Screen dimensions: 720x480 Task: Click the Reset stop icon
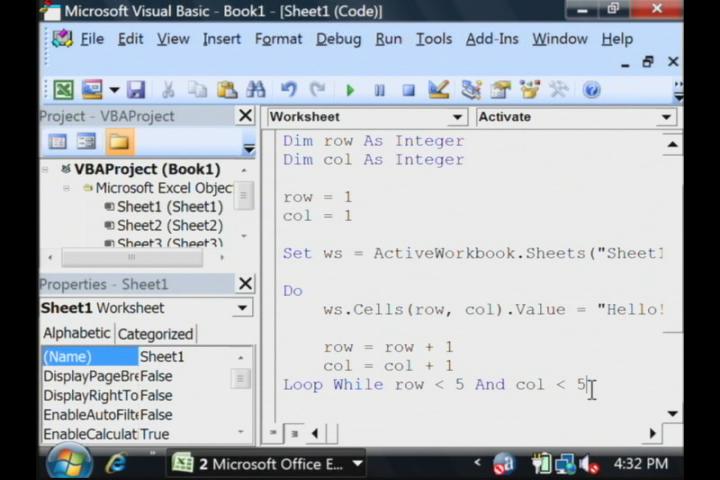click(x=408, y=90)
